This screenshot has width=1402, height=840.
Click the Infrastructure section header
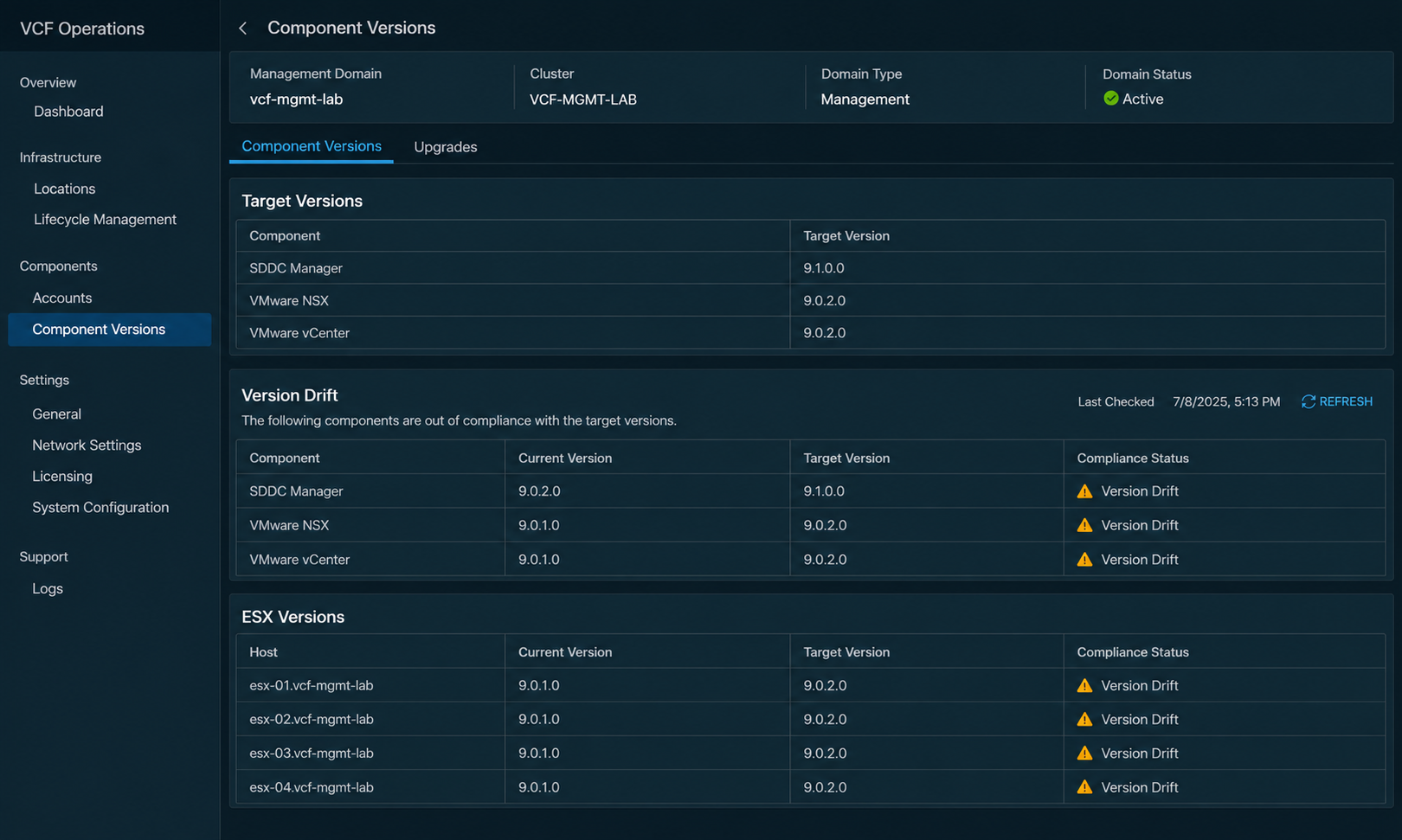(61, 157)
